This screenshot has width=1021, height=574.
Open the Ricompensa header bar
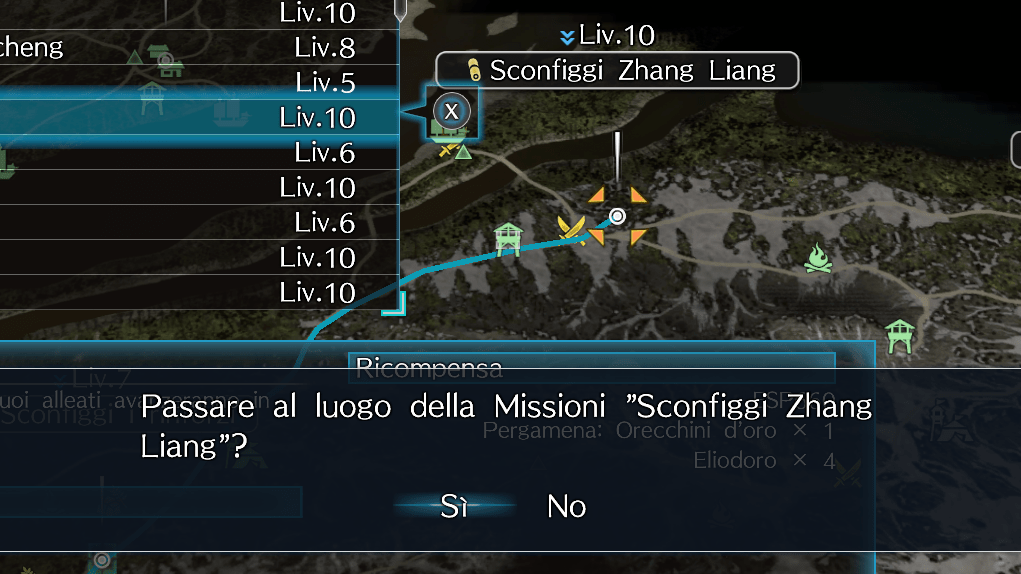tap(592, 368)
